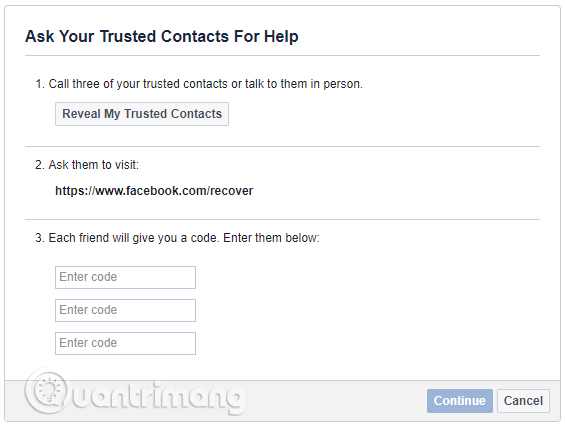The image size is (565, 426).
Task: Dismiss the dialog with Cancel
Action: click(523, 400)
